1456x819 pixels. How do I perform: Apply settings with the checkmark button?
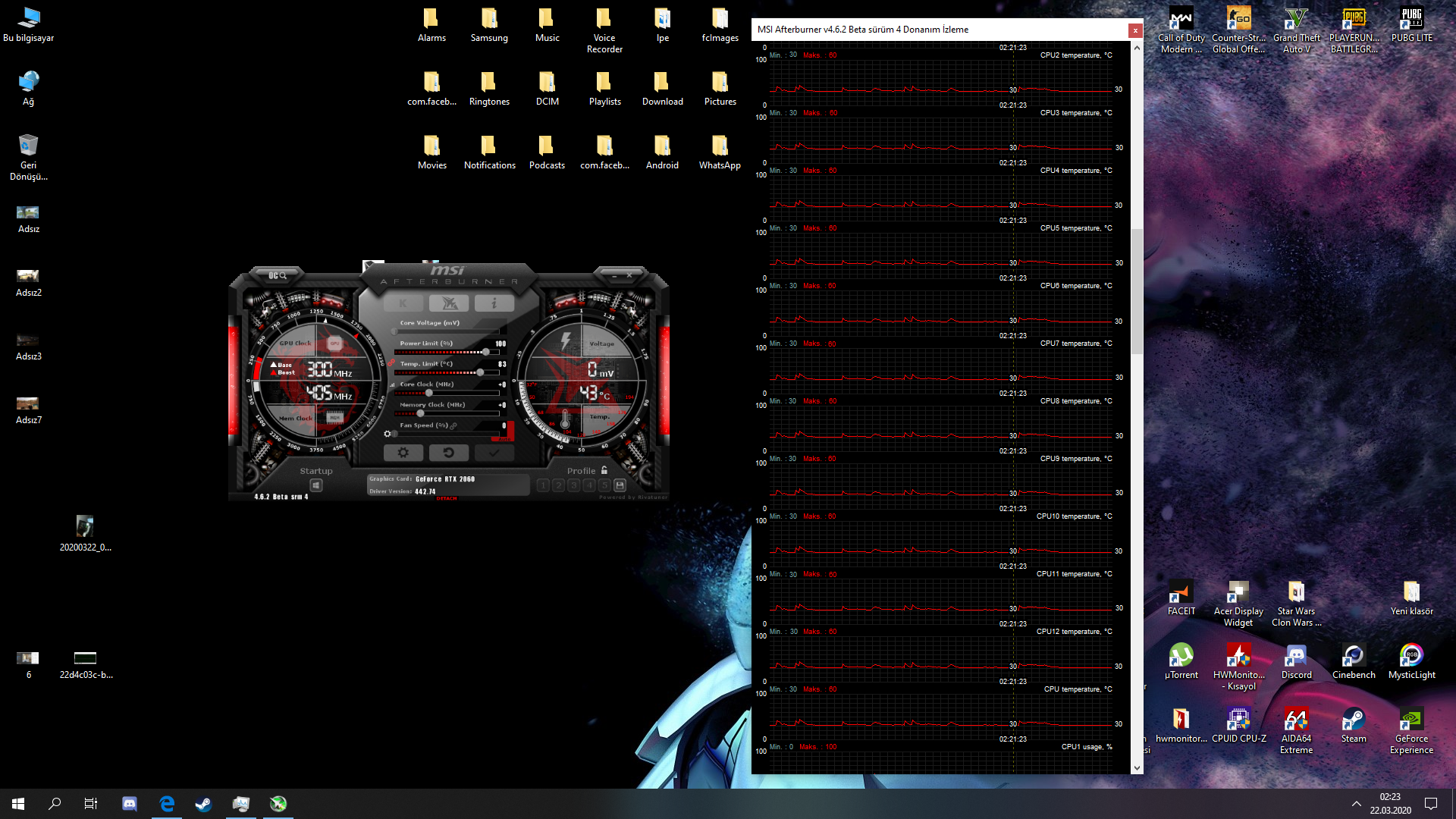tap(494, 453)
